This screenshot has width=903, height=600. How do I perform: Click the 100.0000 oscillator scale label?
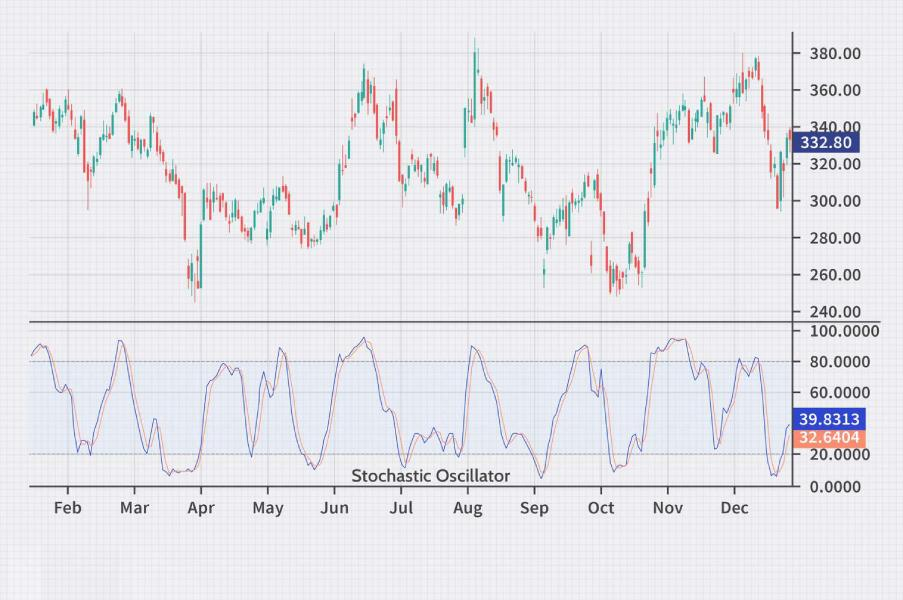click(839, 331)
